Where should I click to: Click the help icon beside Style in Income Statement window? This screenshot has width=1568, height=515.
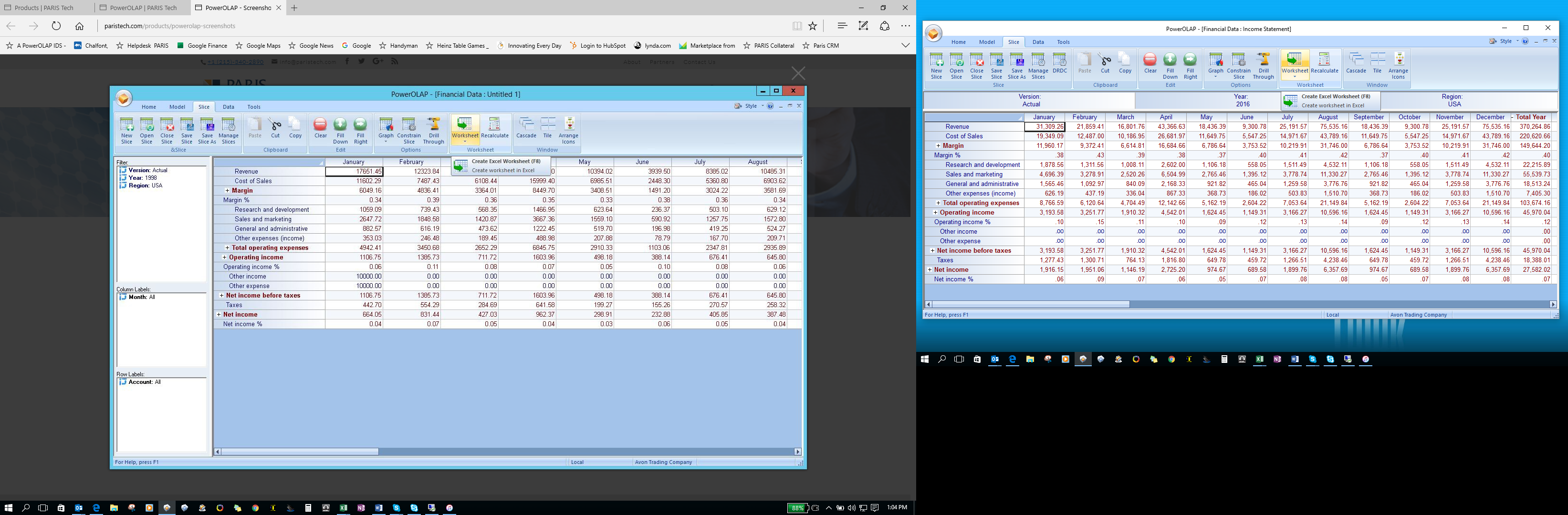tap(1525, 41)
